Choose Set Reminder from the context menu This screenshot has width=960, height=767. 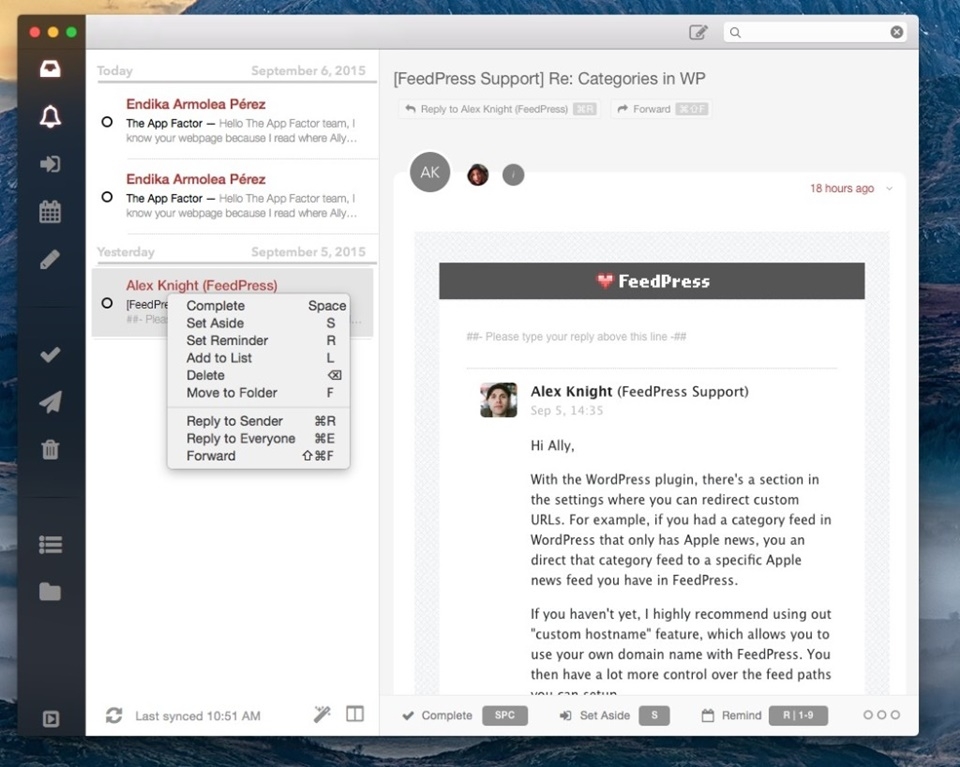click(258, 340)
